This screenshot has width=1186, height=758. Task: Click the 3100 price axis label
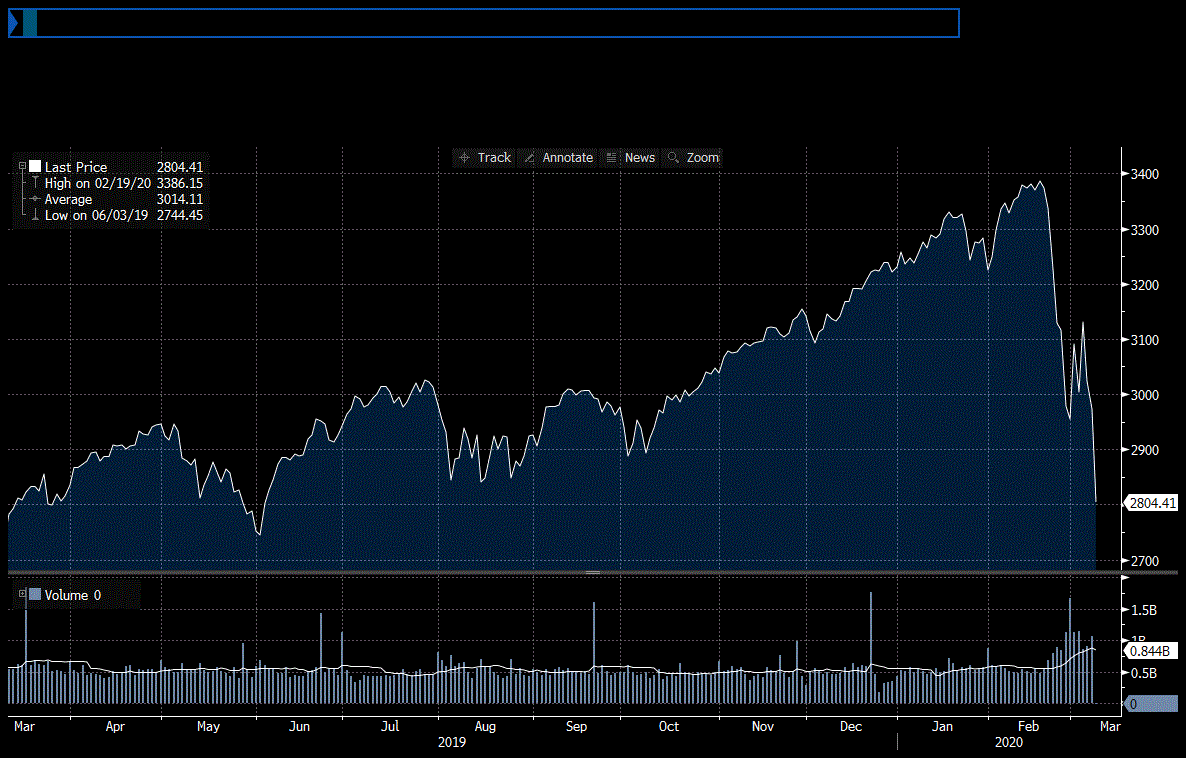pos(1144,340)
